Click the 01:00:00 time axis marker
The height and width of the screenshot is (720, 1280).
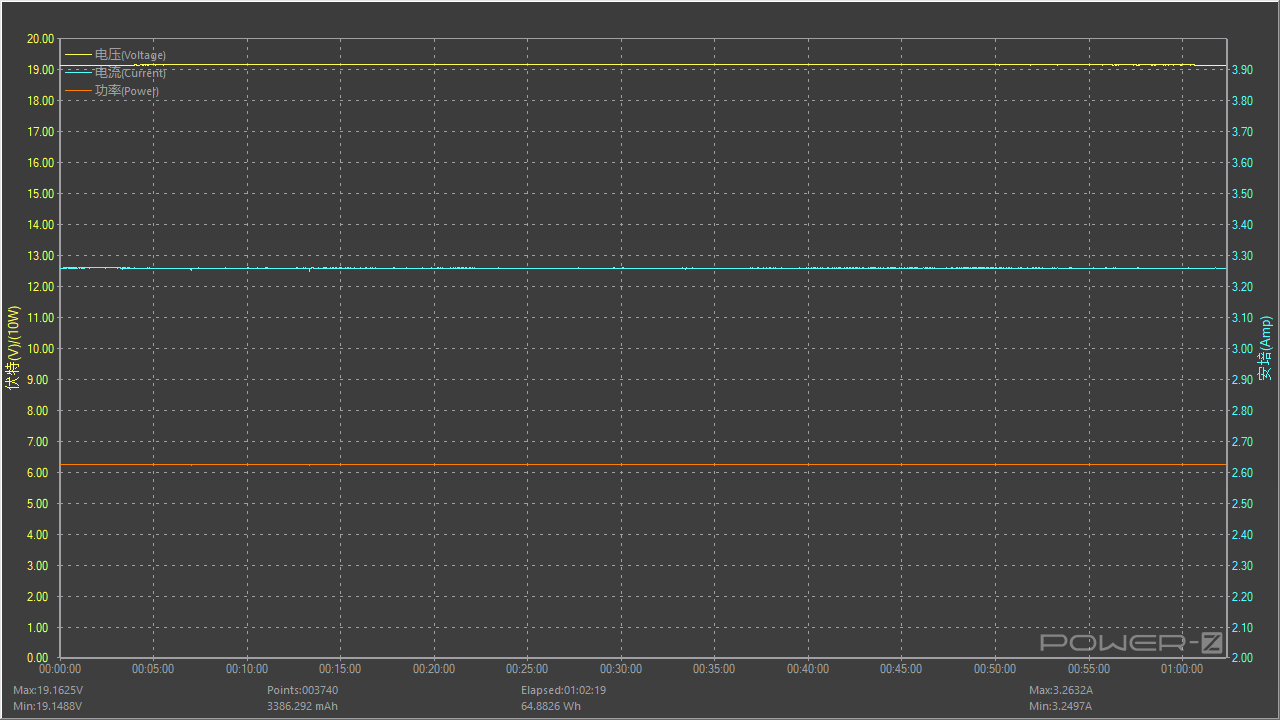[x=1181, y=669]
